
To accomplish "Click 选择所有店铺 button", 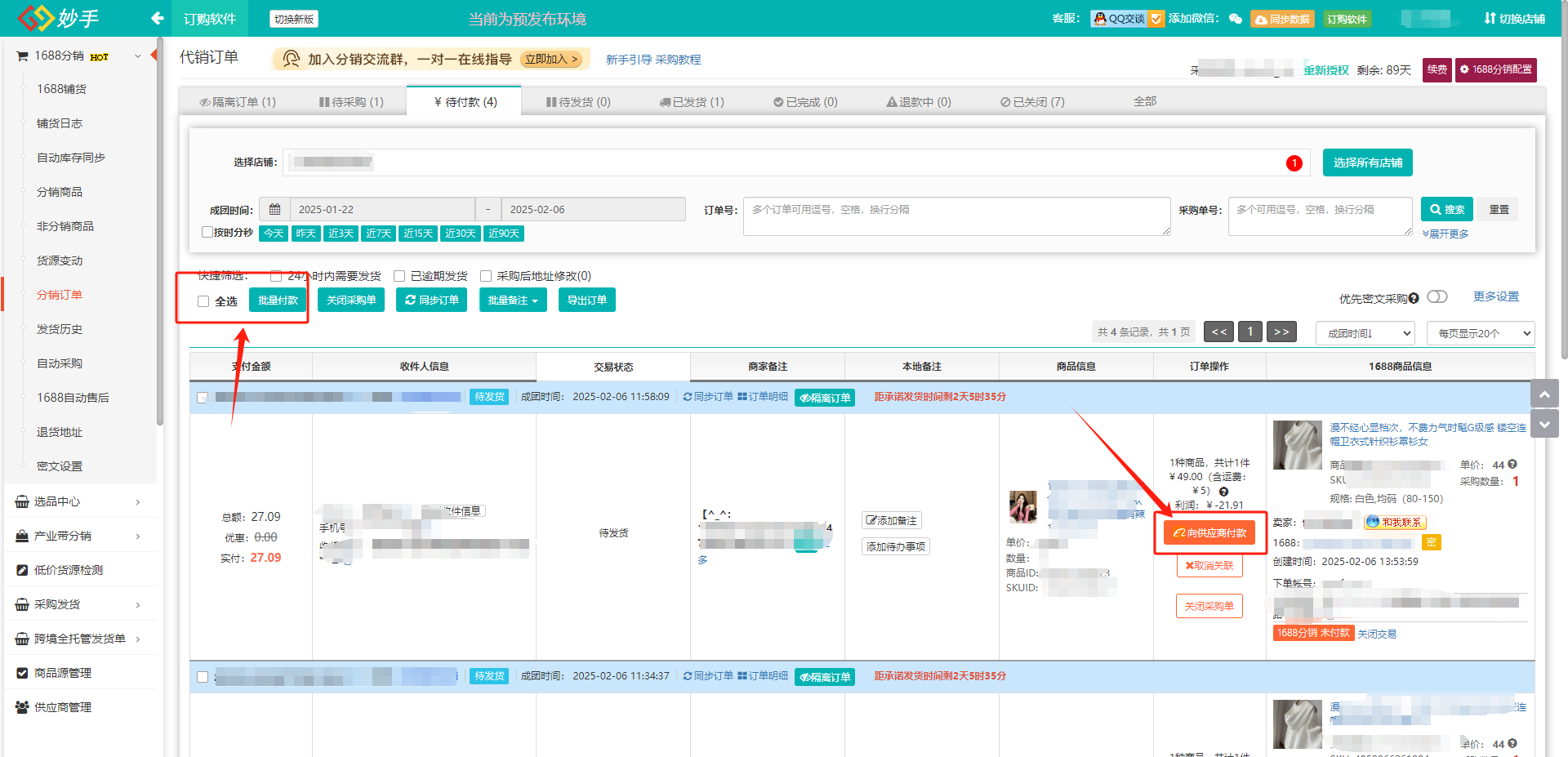I will [x=1368, y=163].
